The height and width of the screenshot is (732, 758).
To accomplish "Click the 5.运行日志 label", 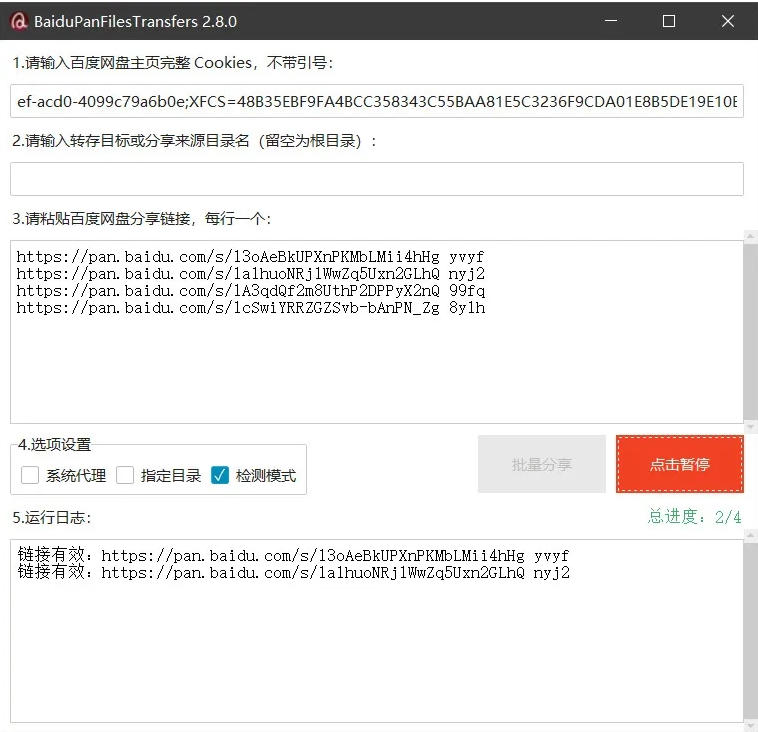I will point(52,518).
